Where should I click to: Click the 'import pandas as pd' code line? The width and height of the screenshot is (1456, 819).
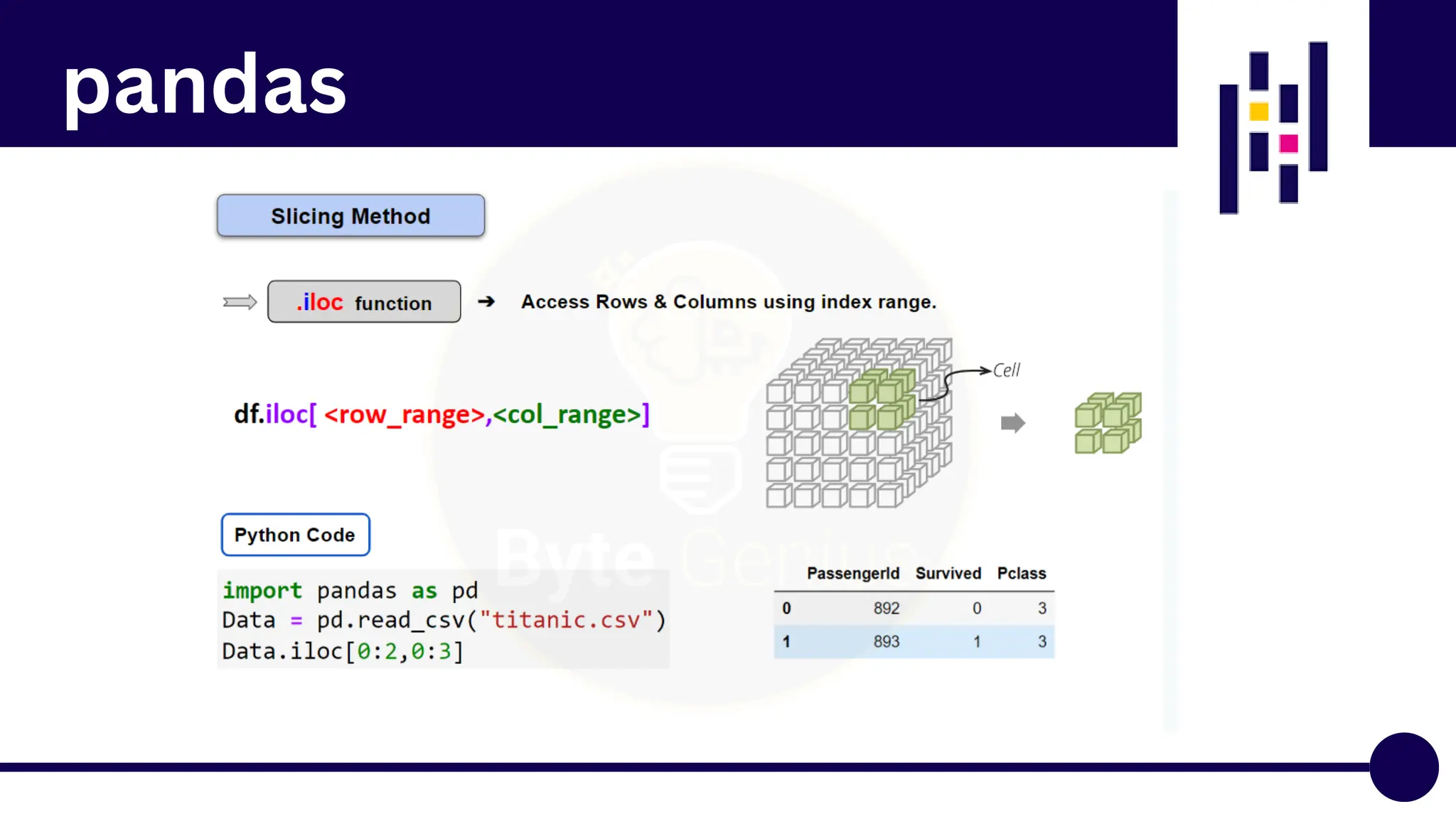click(350, 590)
